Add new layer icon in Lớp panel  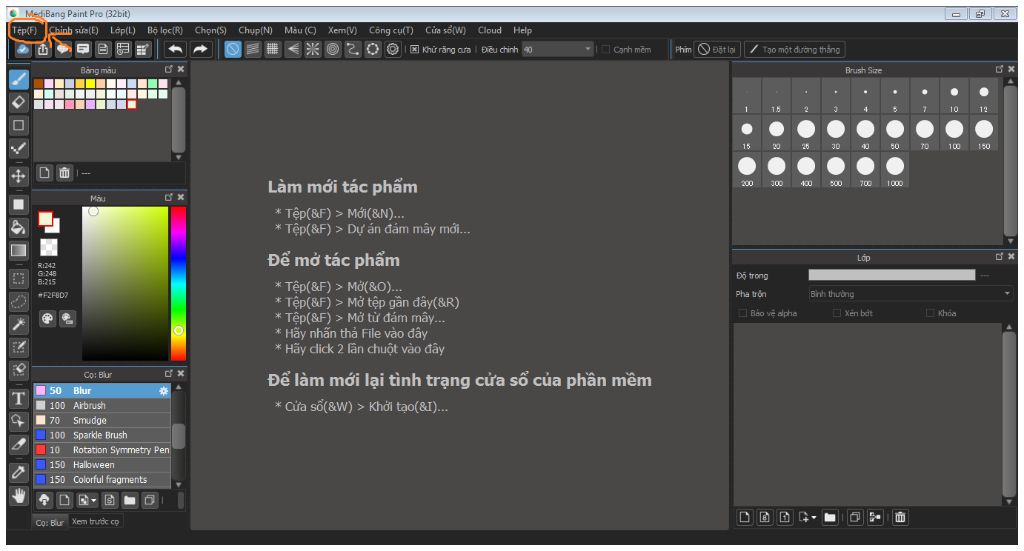pyautogui.click(x=744, y=517)
